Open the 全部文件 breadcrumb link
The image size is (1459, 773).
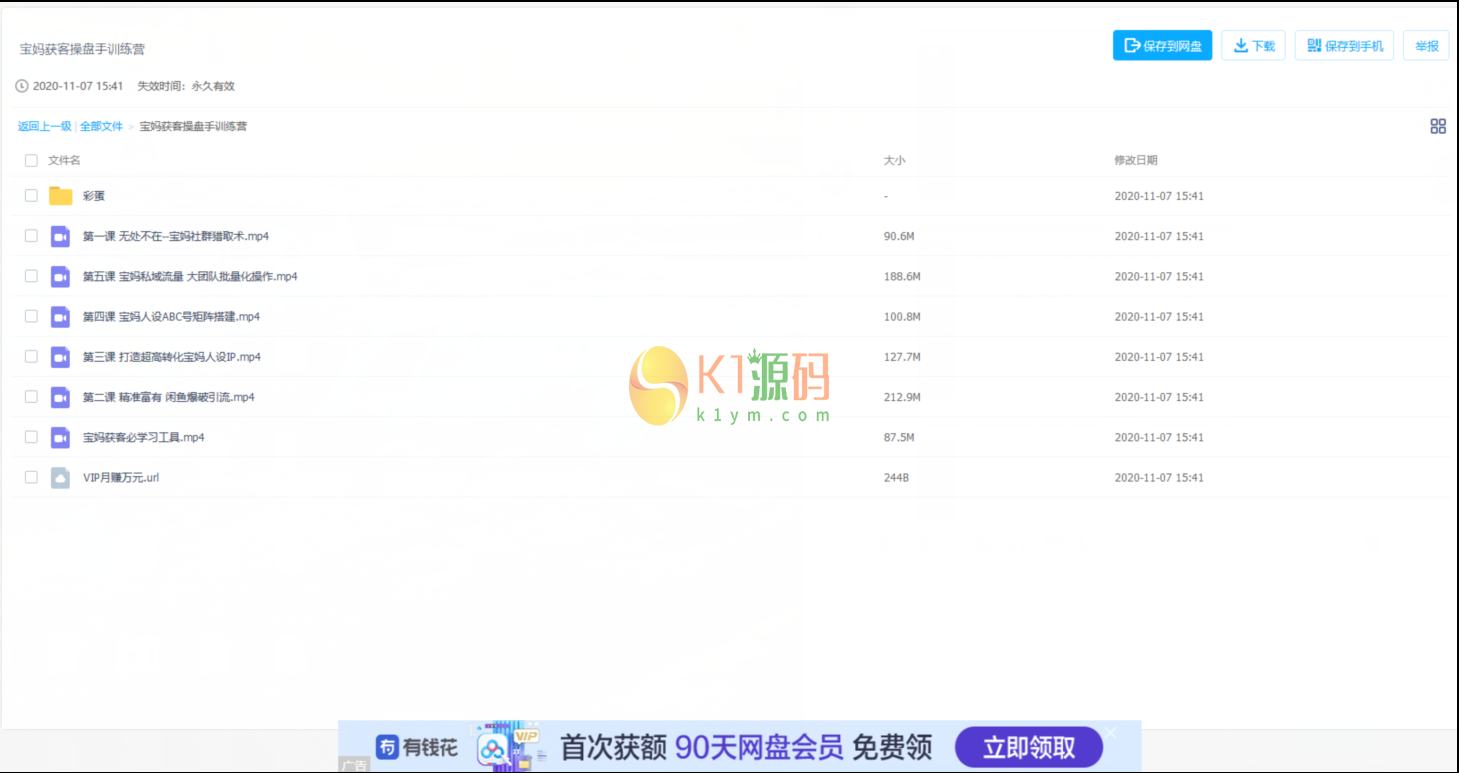101,126
